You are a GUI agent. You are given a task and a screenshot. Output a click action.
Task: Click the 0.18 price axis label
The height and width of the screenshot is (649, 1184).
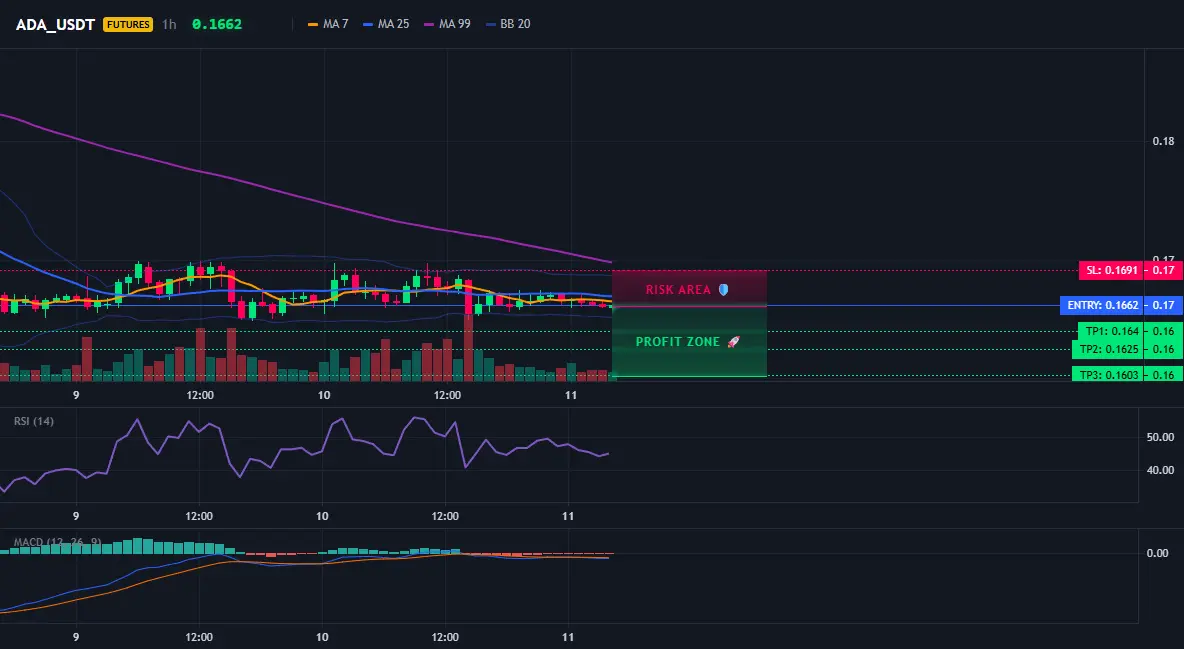pos(1164,141)
